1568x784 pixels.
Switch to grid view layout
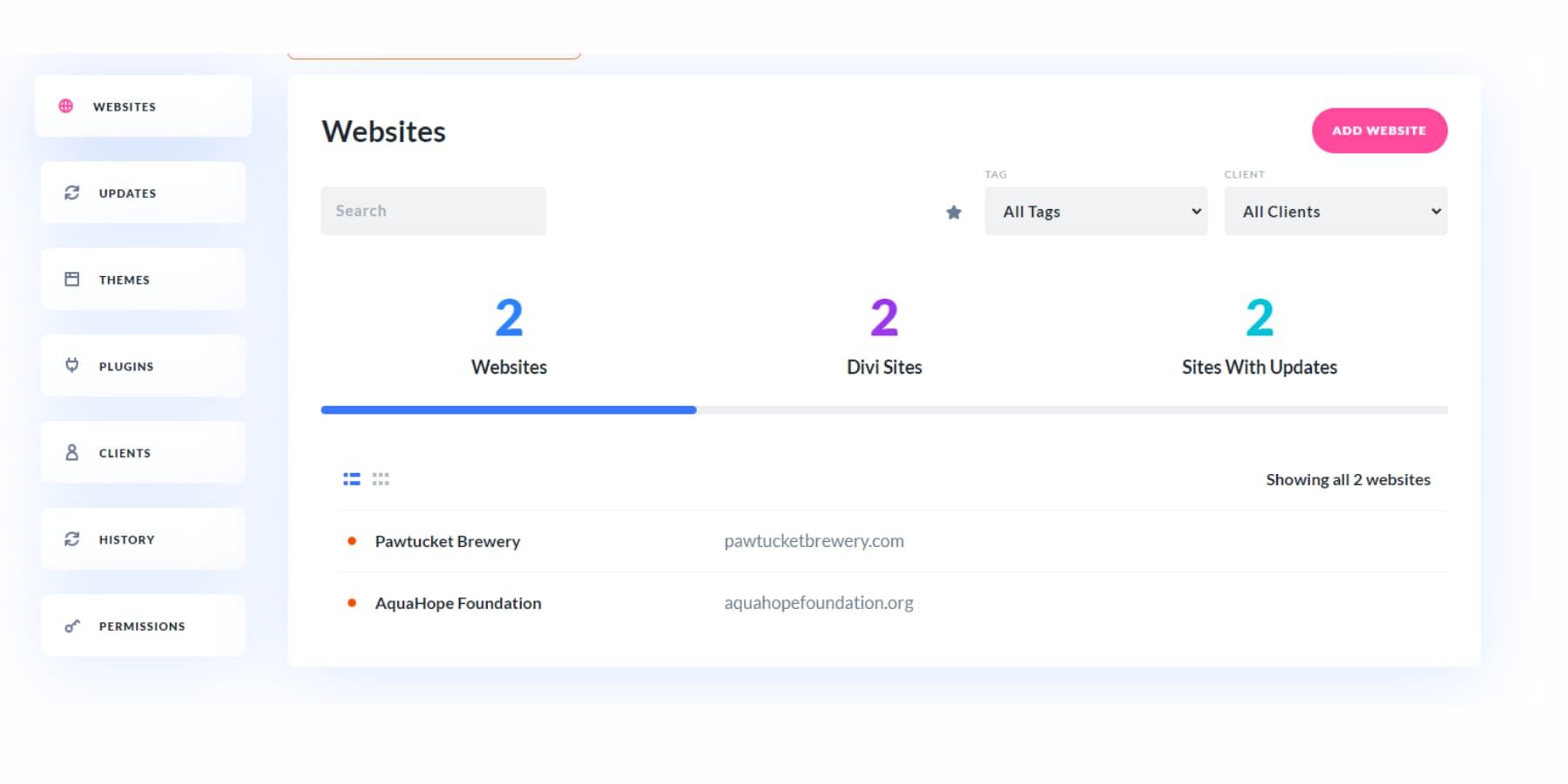[381, 479]
